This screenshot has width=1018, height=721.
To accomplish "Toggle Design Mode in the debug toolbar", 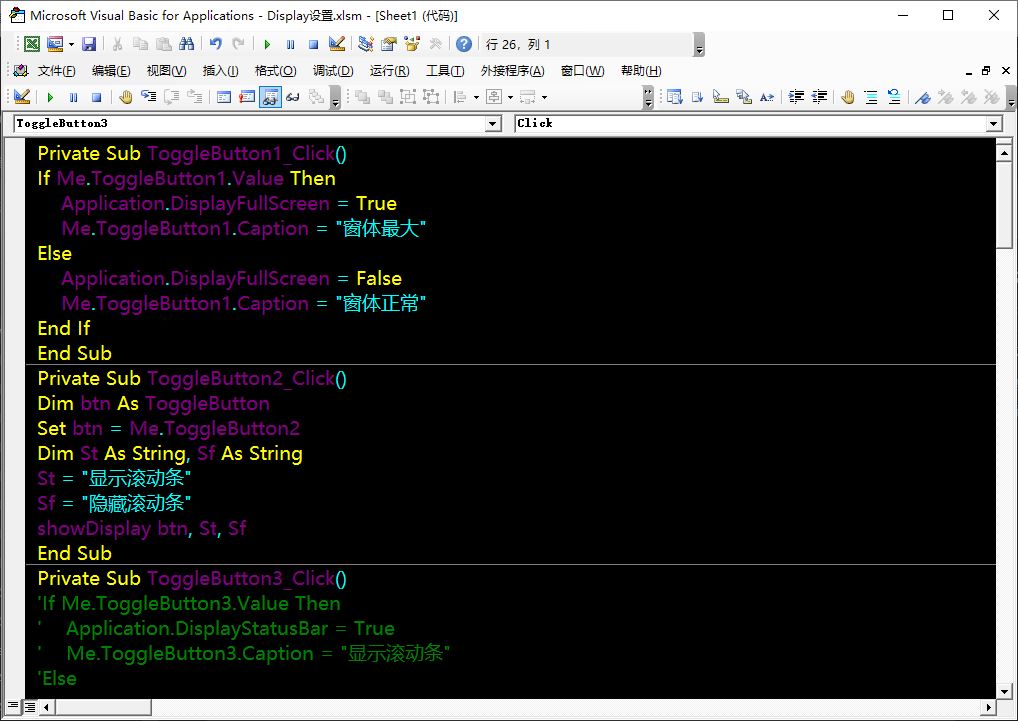I will coord(22,97).
